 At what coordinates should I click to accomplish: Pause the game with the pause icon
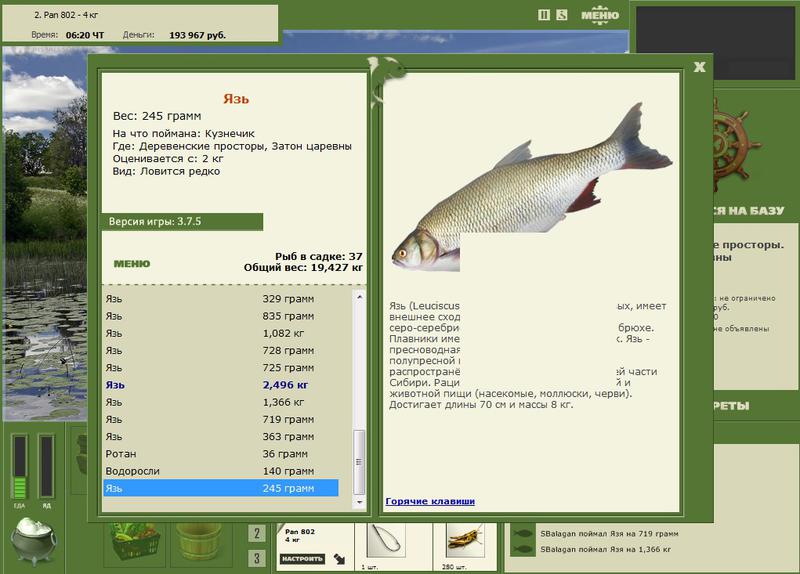(544, 15)
